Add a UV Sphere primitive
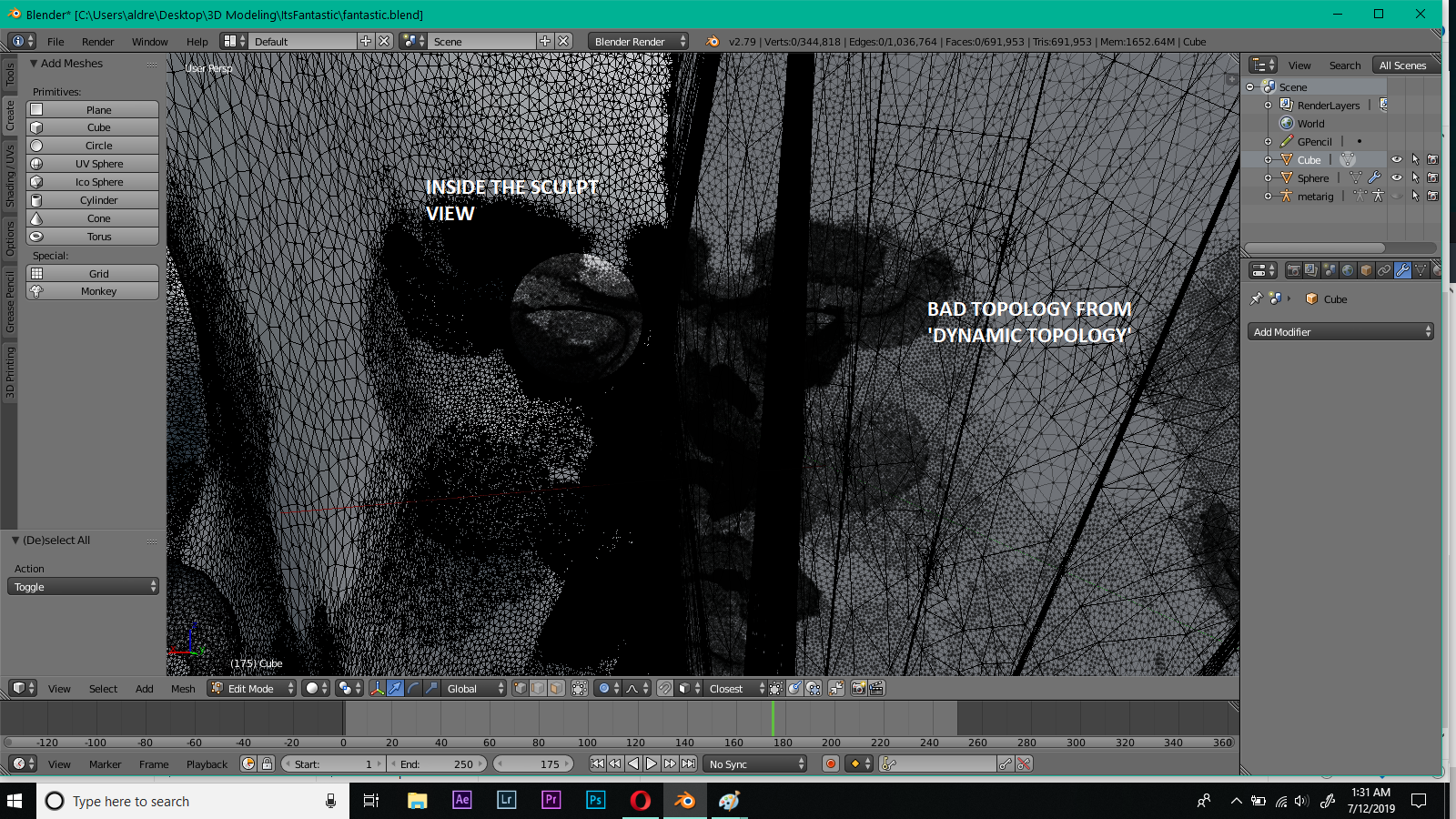 (x=92, y=164)
